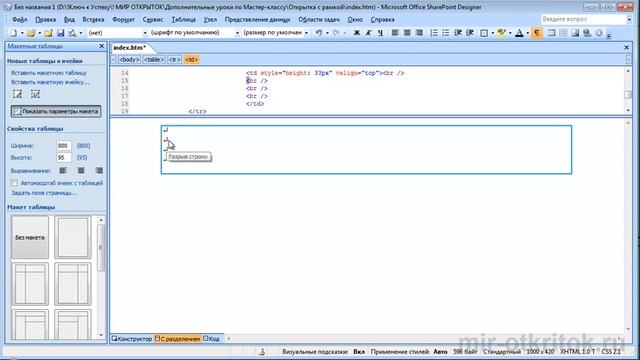The width and height of the screenshot is (640, 360).
Task: Insert a numbered list
Action: [x=434, y=33]
